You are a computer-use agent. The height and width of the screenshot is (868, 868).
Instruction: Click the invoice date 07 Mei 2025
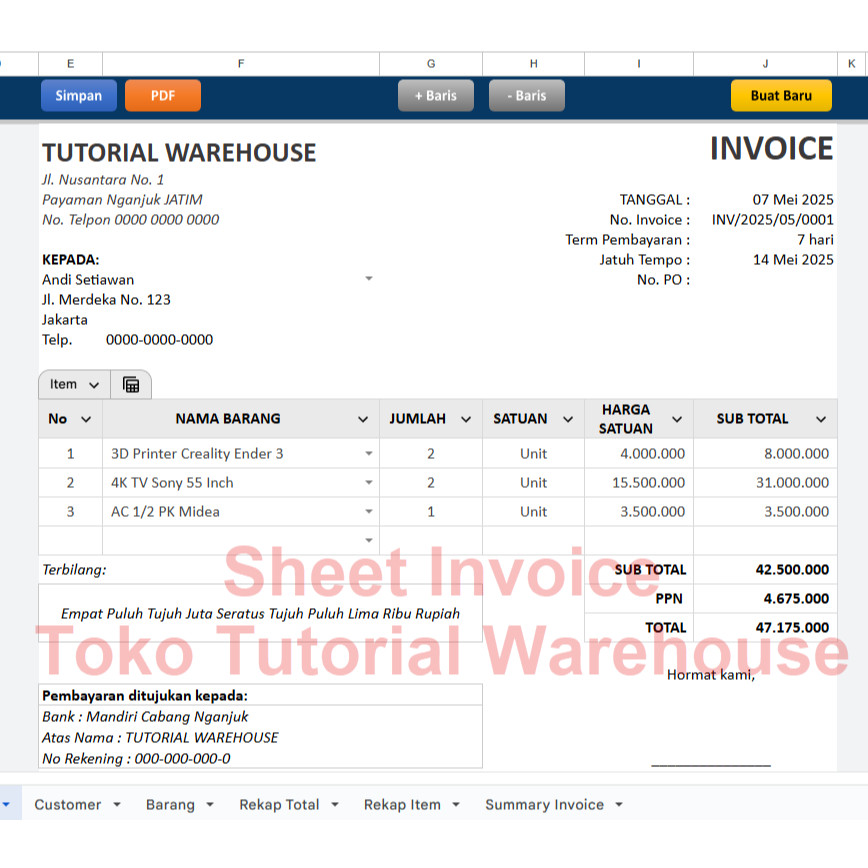click(793, 199)
